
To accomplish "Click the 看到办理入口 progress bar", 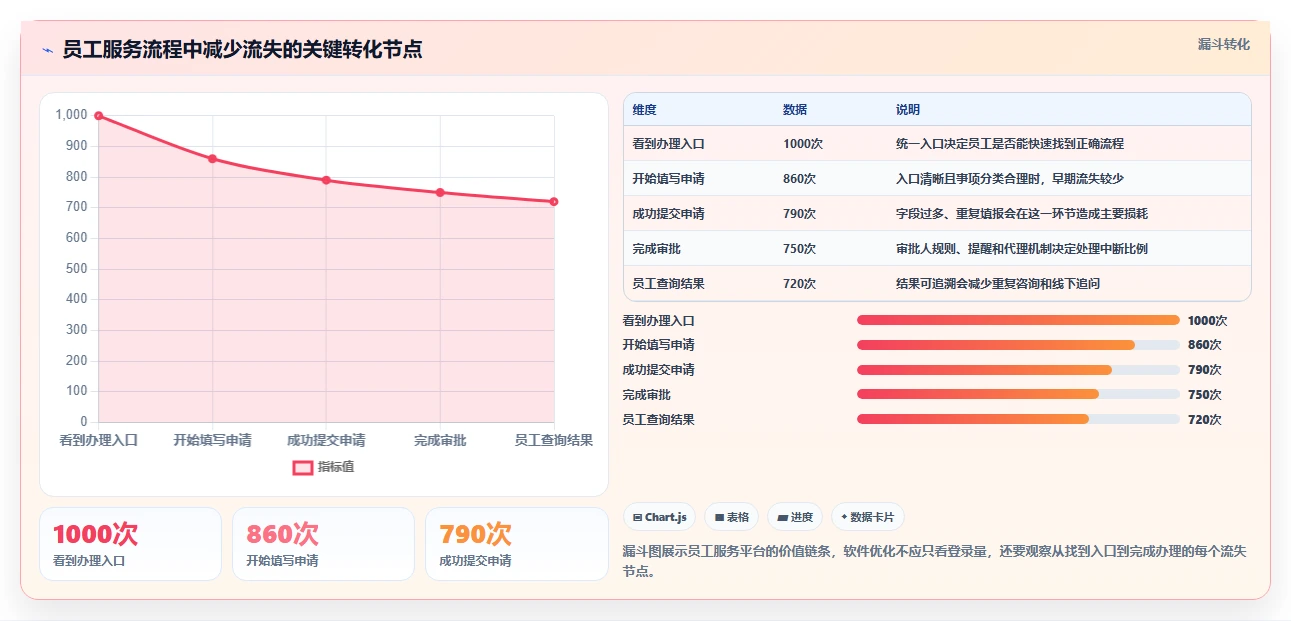I will pyautogui.click(x=1018, y=320).
